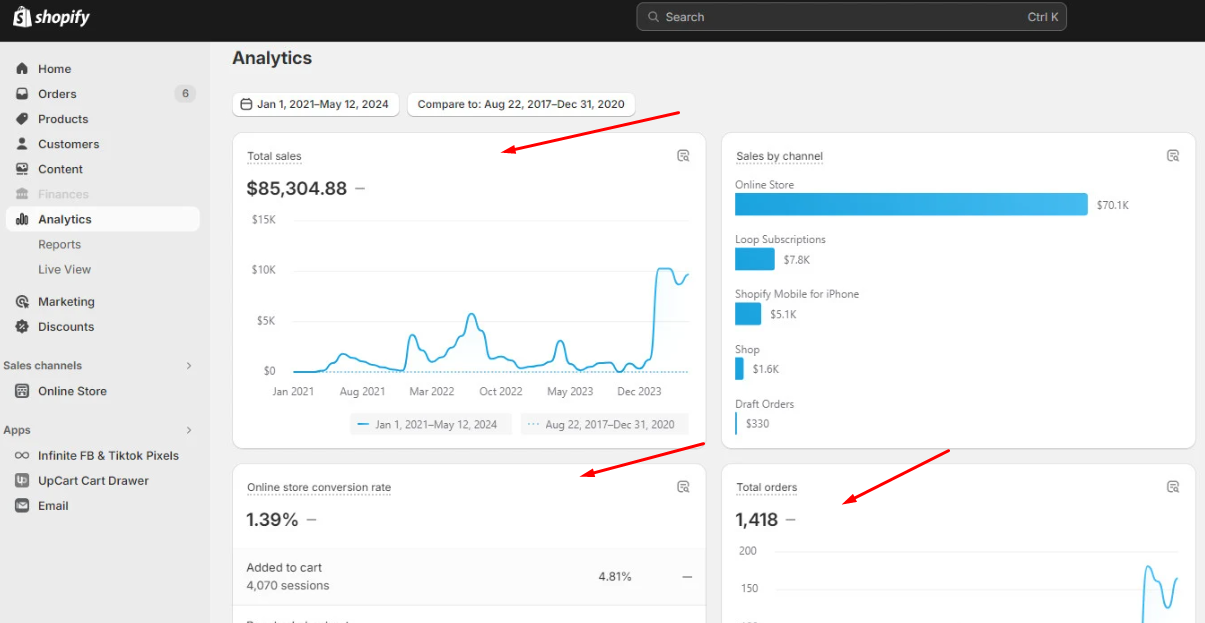Screen dimensions: 1205x623
Task: Click the Online Store storefront icon
Action: tap(22, 391)
